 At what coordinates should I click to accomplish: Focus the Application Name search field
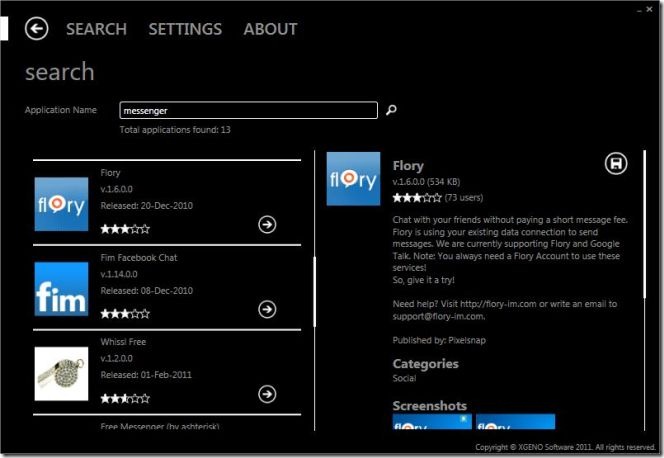[x=249, y=110]
